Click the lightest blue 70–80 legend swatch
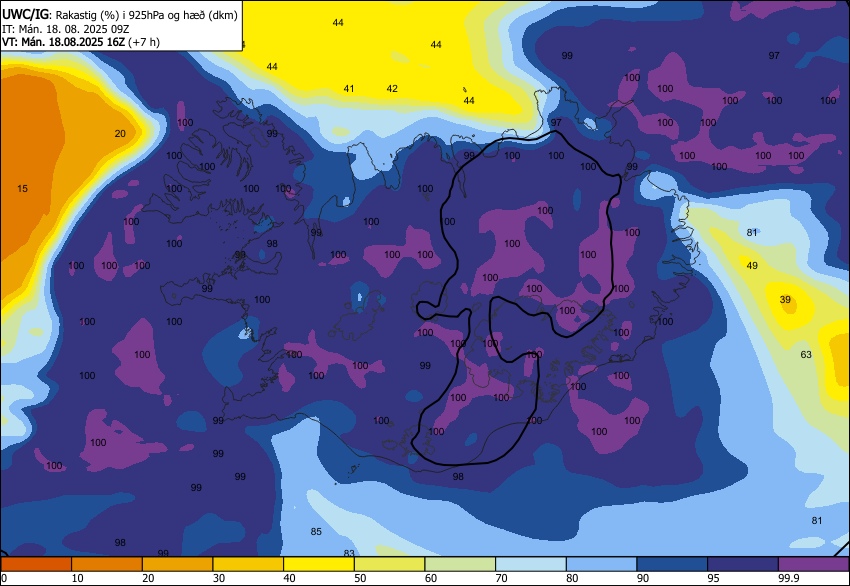This screenshot has height=586, width=850. click(x=531, y=564)
